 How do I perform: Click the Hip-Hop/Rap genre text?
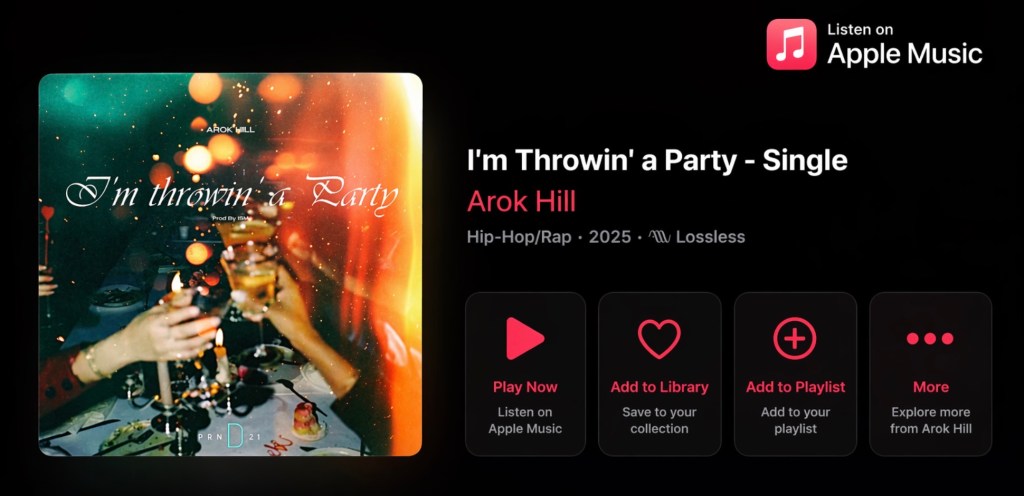tap(520, 237)
